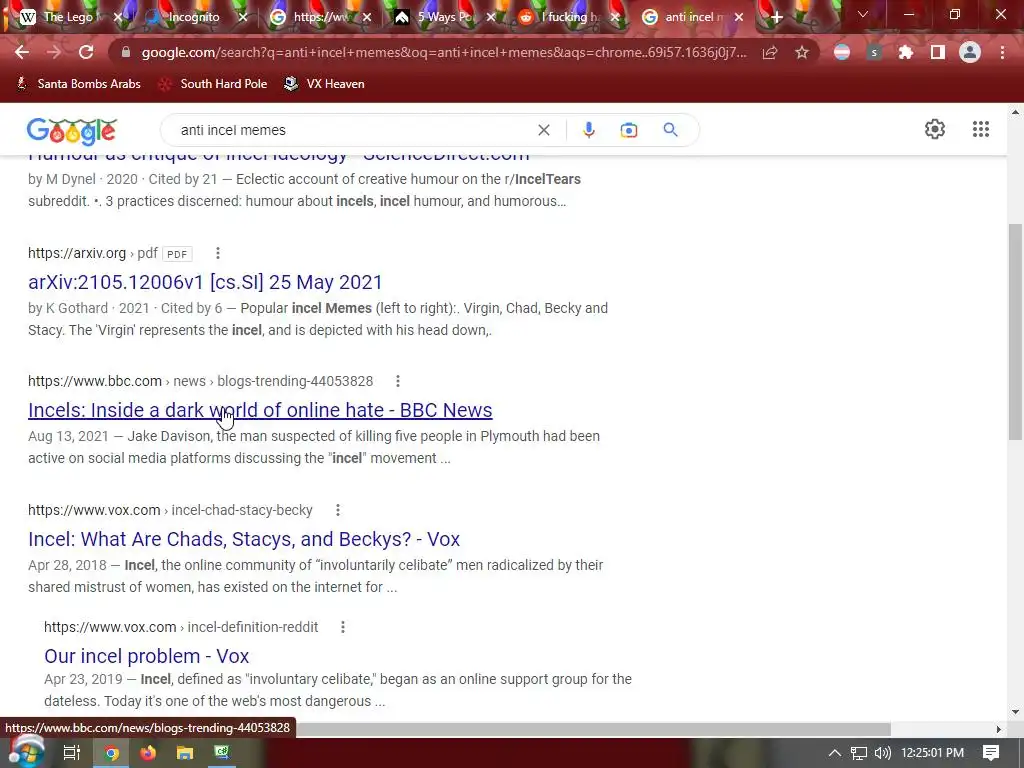Open the Vox Chads, Stacys, and Beckys result
The image size is (1024, 768).
[244, 539]
